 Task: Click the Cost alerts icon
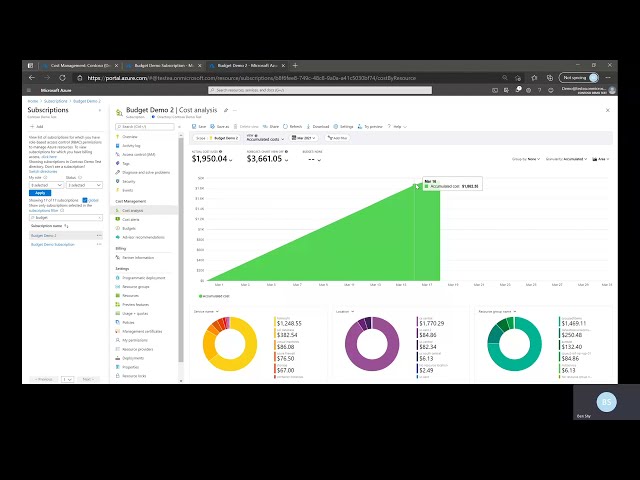(118, 220)
